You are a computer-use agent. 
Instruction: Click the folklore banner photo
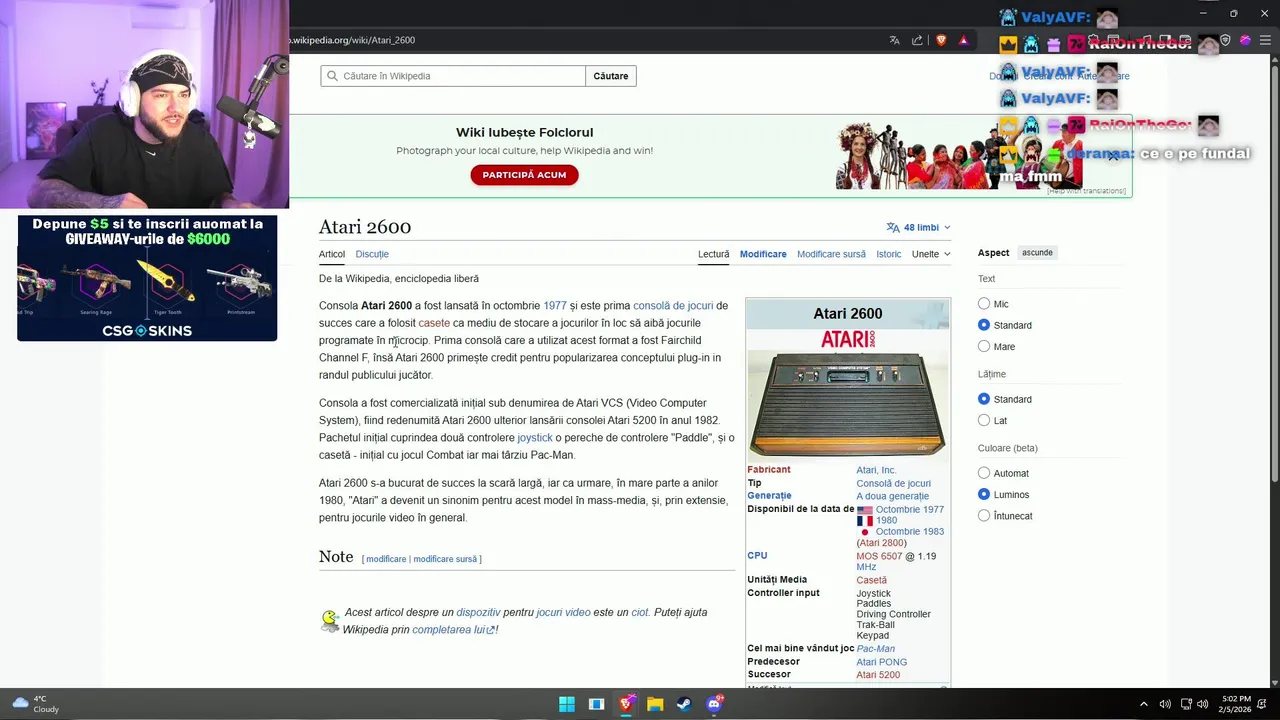point(959,156)
